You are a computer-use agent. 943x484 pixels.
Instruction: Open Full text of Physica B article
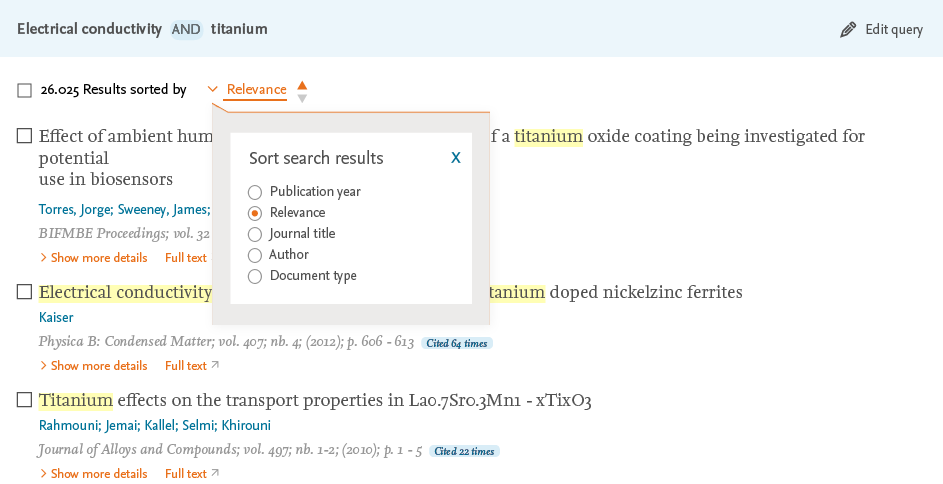tap(191, 366)
